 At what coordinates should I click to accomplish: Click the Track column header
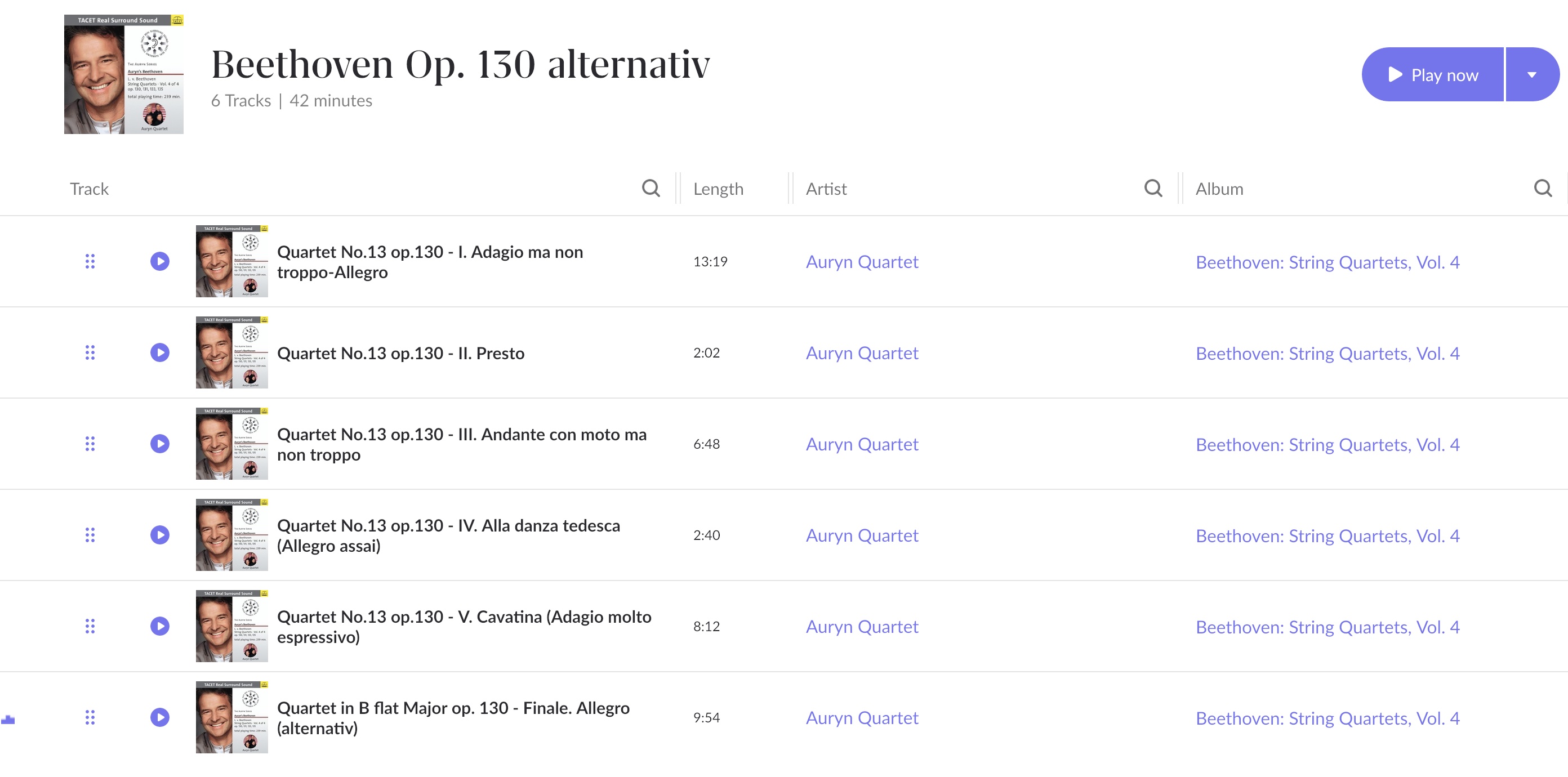click(90, 189)
